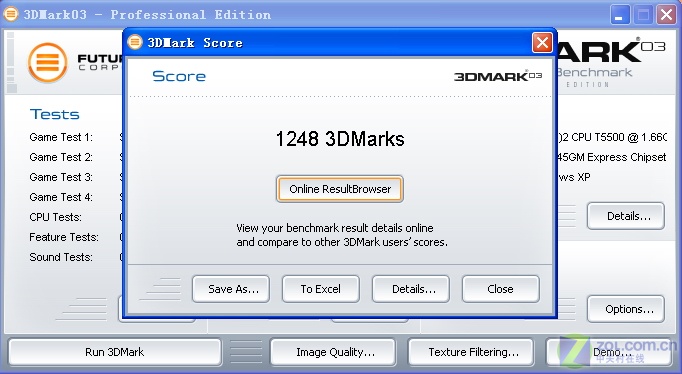Select the 1248 3DMarks score text
682x374 pixels.
coord(340,139)
